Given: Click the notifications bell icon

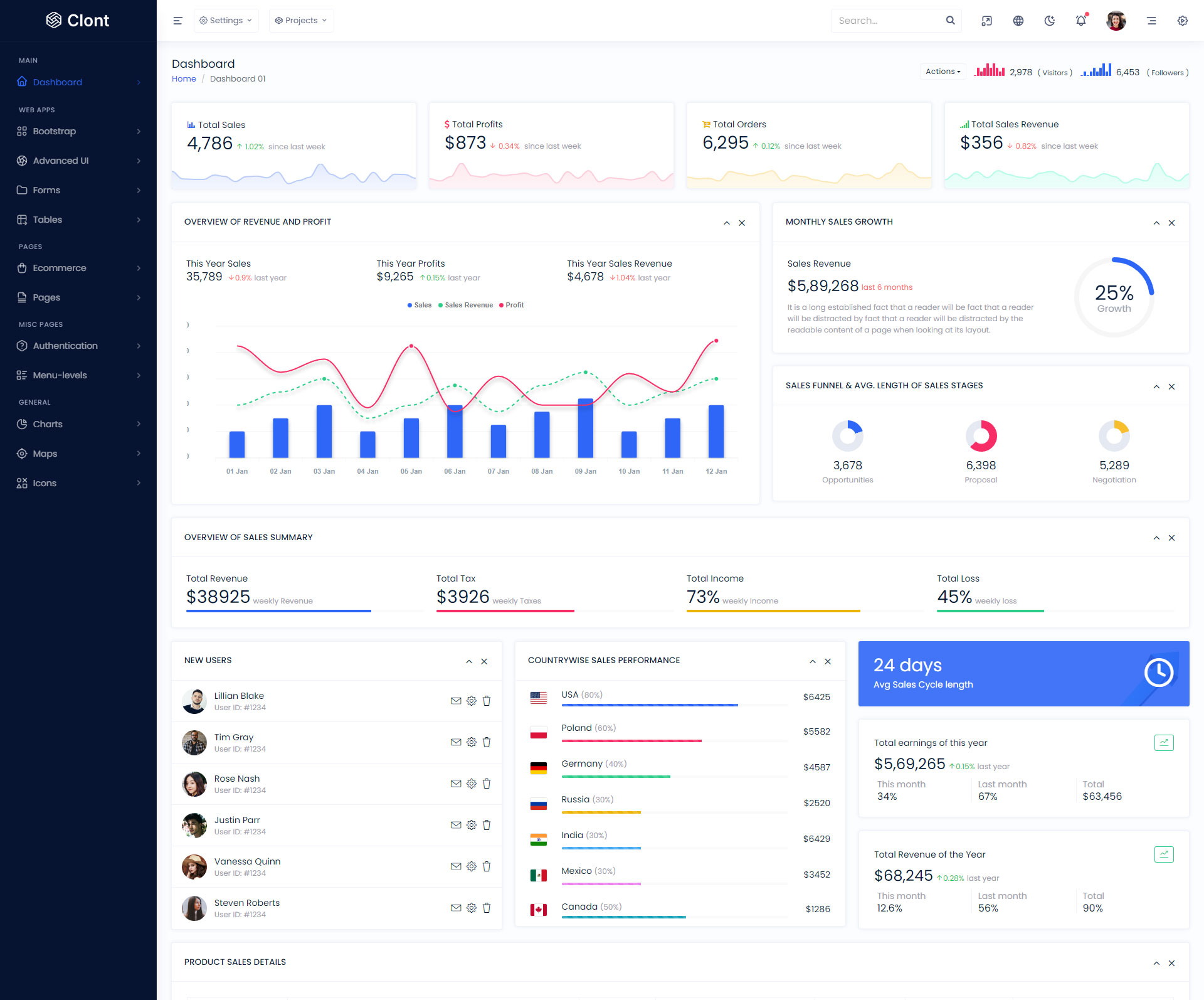Looking at the screenshot, I should pyautogui.click(x=1080, y=21).
